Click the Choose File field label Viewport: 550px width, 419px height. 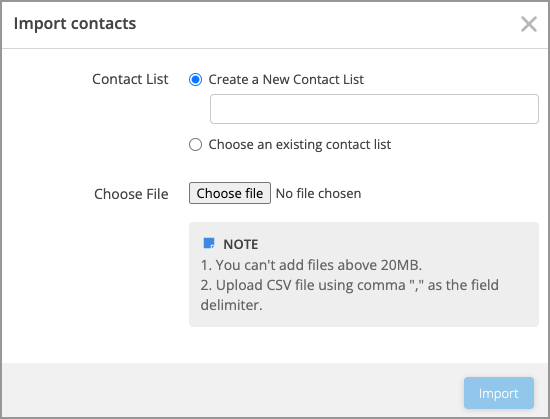[131, 194]
